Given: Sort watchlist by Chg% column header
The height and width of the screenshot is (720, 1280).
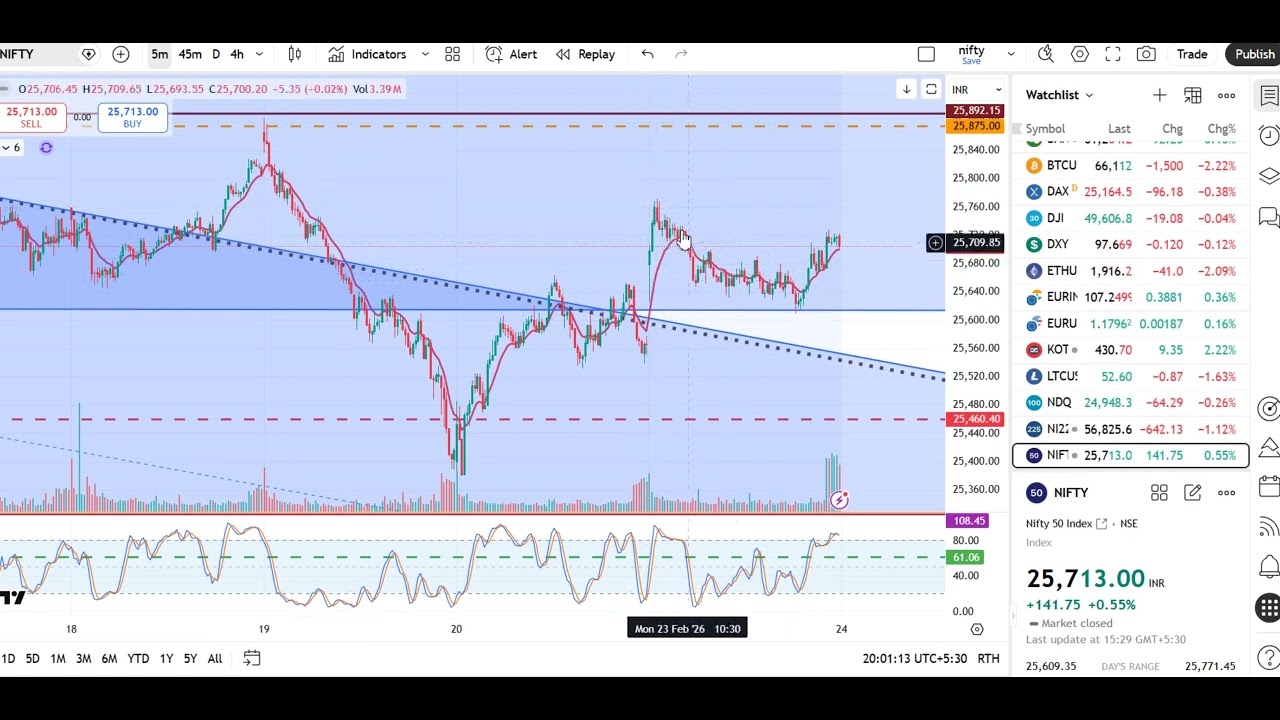Looking at the screenshot, I should coord(1221,129).
